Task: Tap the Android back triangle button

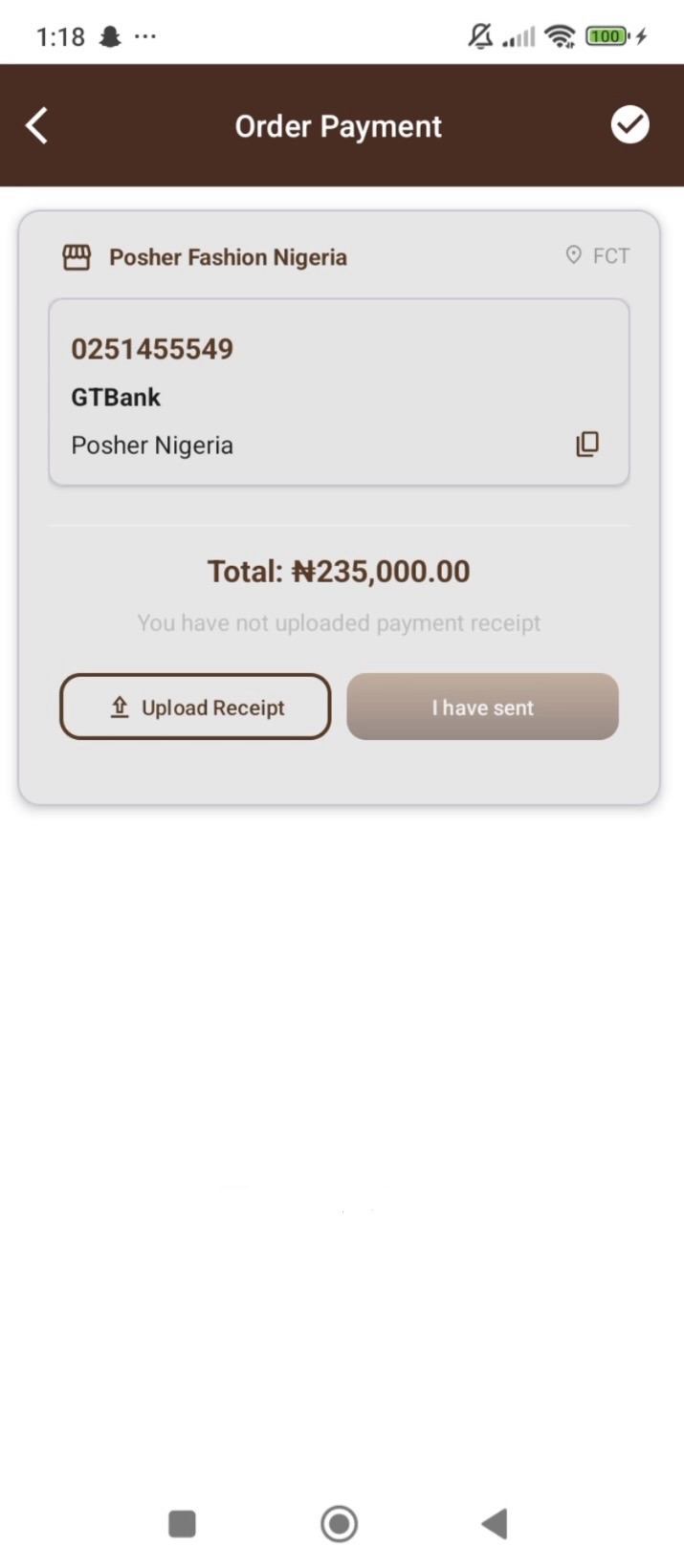Action: [x=495, y=1523]
